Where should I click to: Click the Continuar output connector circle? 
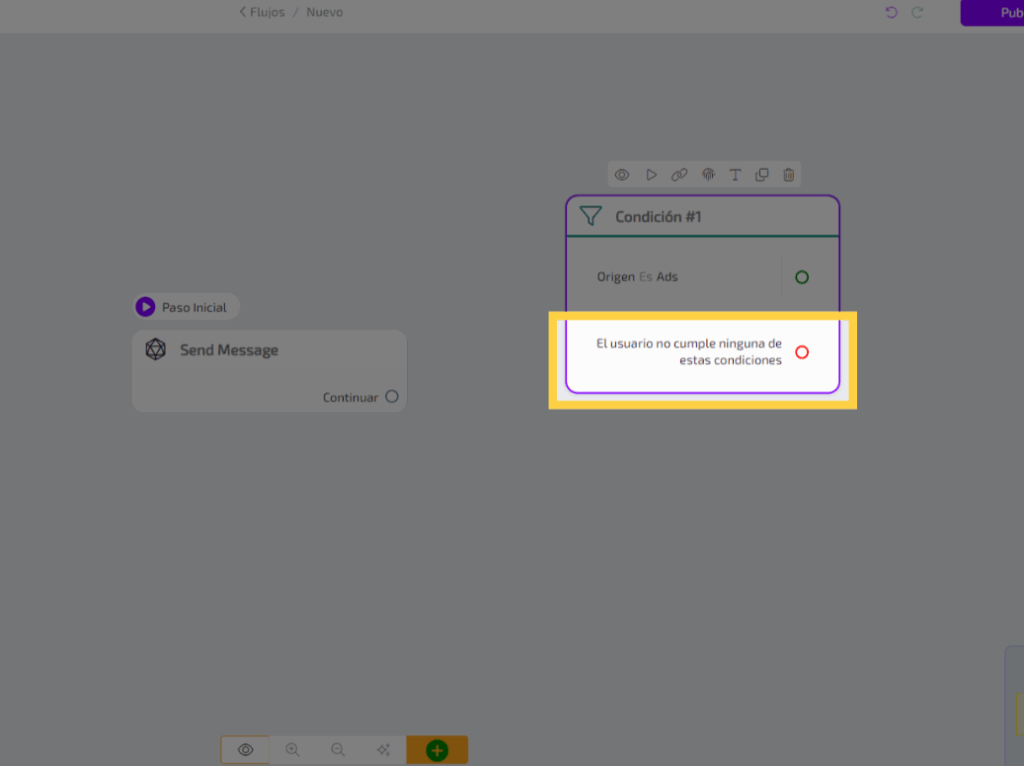click(392, 397)
